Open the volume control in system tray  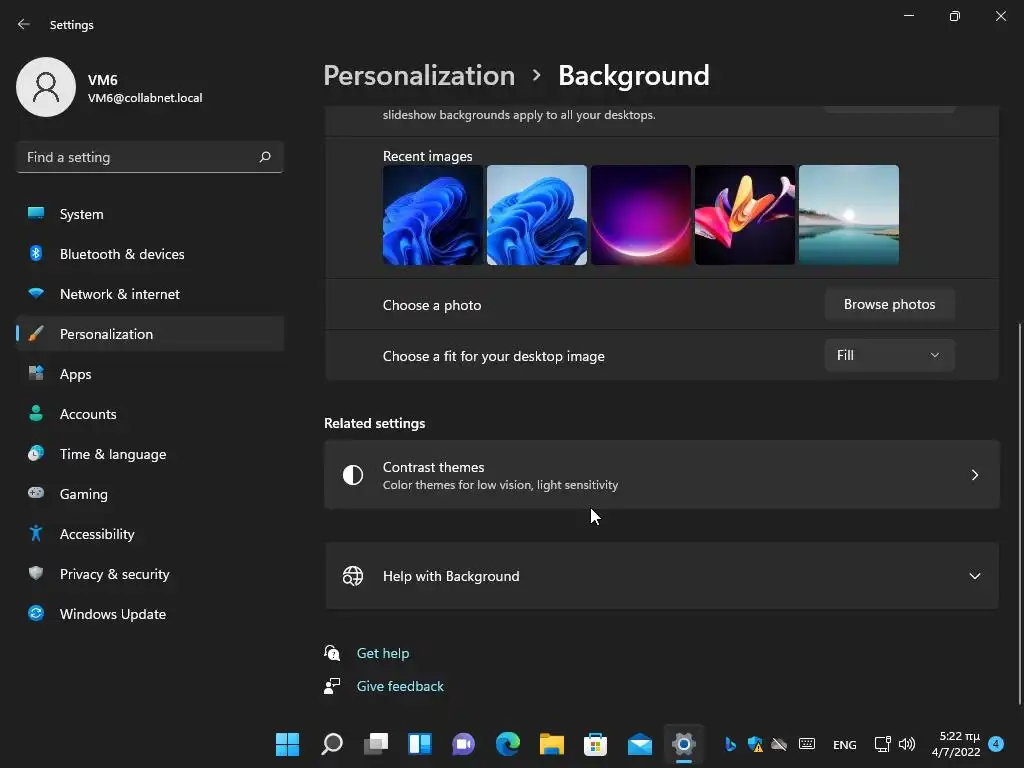(x=907, y=744)
